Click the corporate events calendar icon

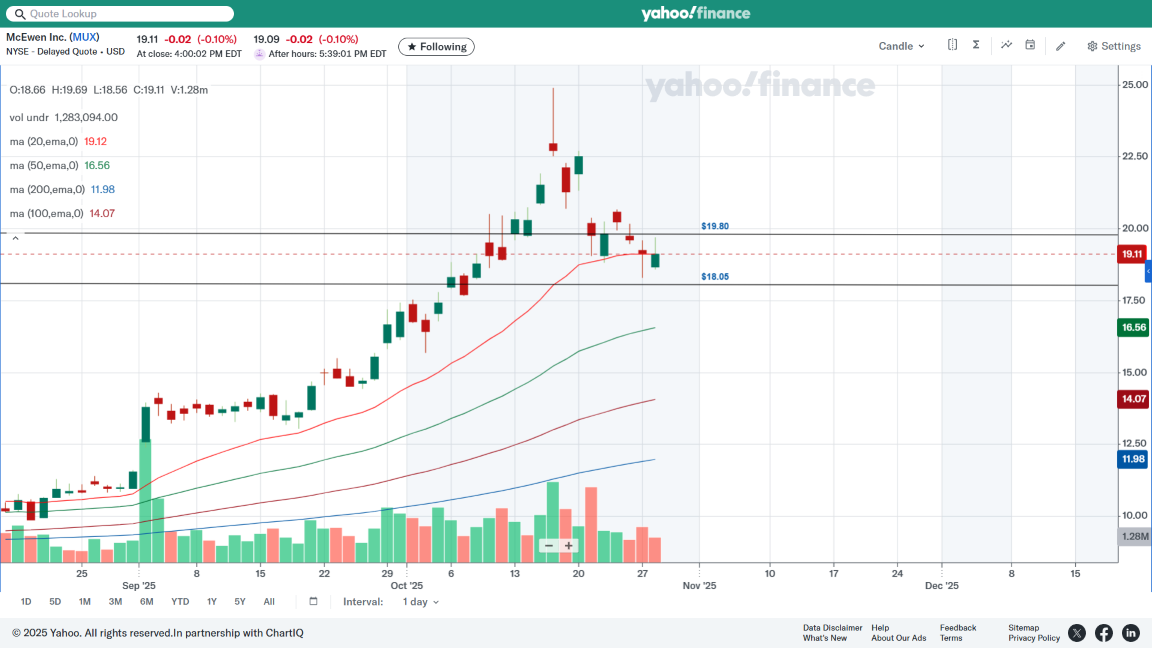[1030, 45]
